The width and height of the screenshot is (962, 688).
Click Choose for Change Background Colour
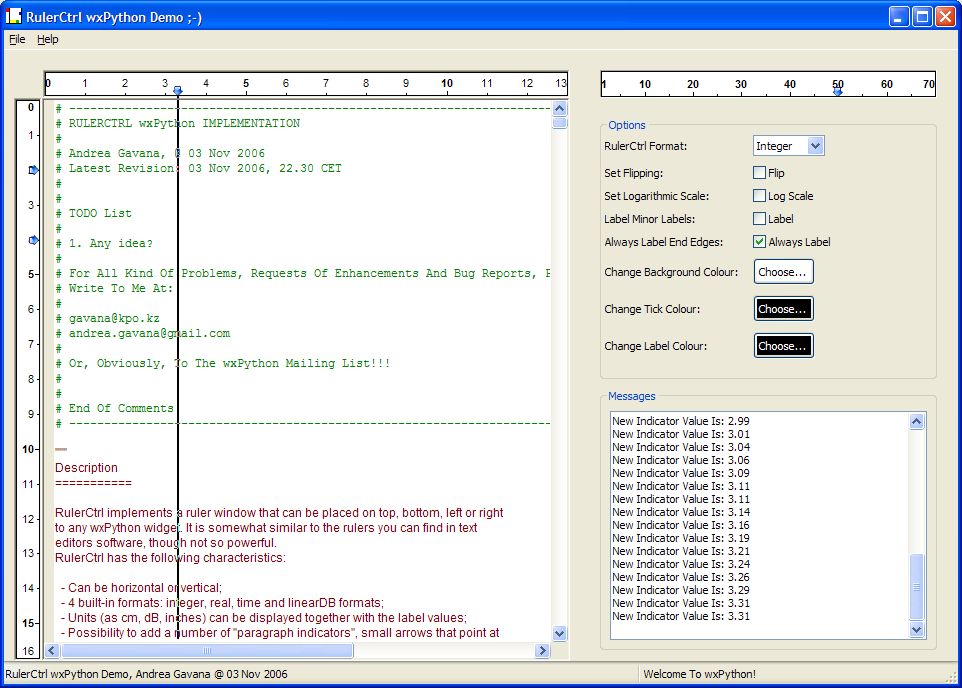coord(783,272)
